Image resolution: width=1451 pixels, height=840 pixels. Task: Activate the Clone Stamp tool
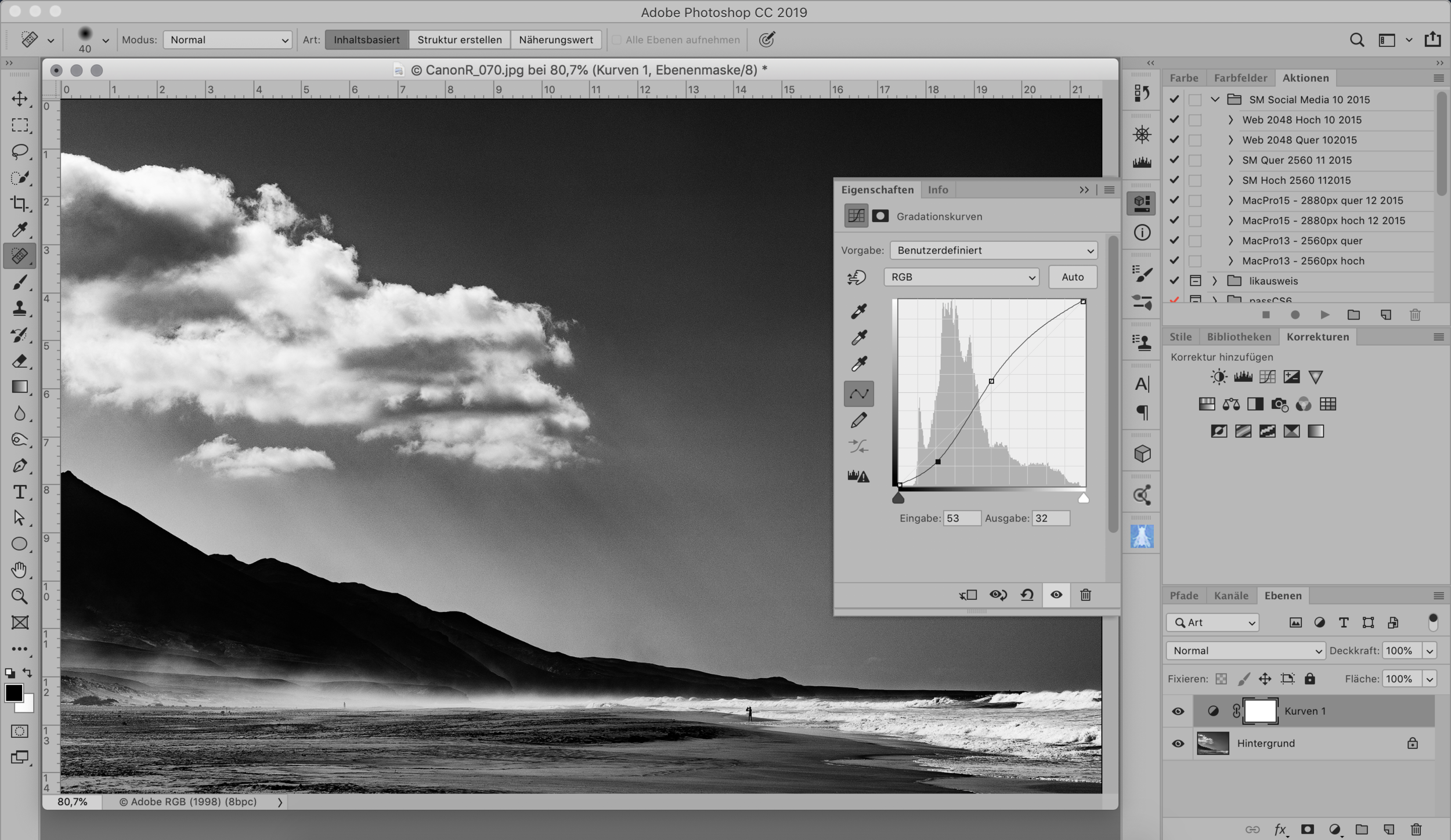point(19,309)
